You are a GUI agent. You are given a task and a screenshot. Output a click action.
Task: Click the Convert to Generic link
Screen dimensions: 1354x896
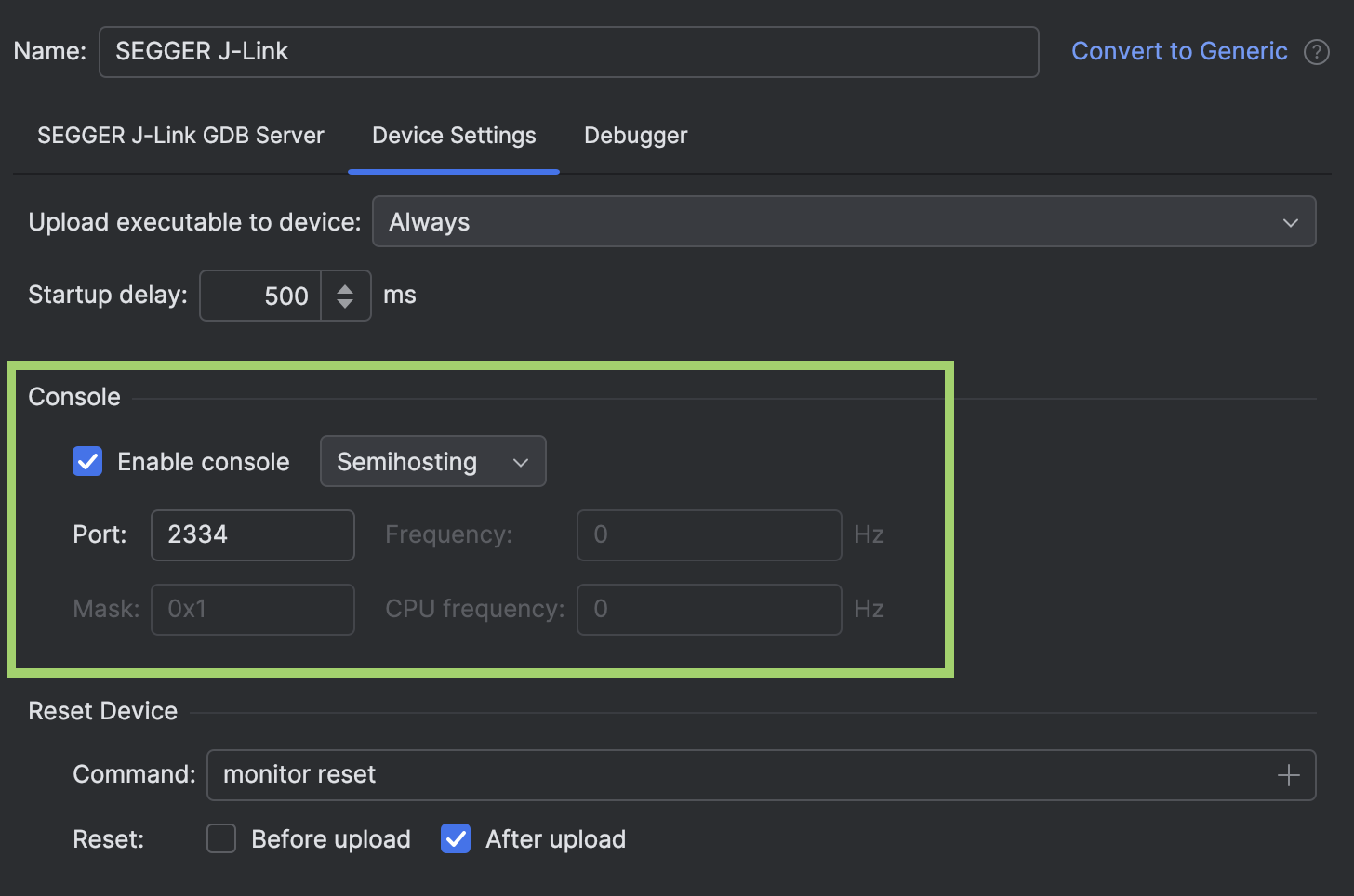(1179, 51)
